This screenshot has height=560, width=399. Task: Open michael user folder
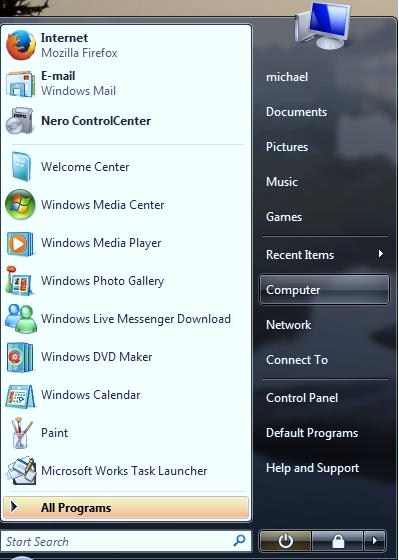[x=287, y=77]
